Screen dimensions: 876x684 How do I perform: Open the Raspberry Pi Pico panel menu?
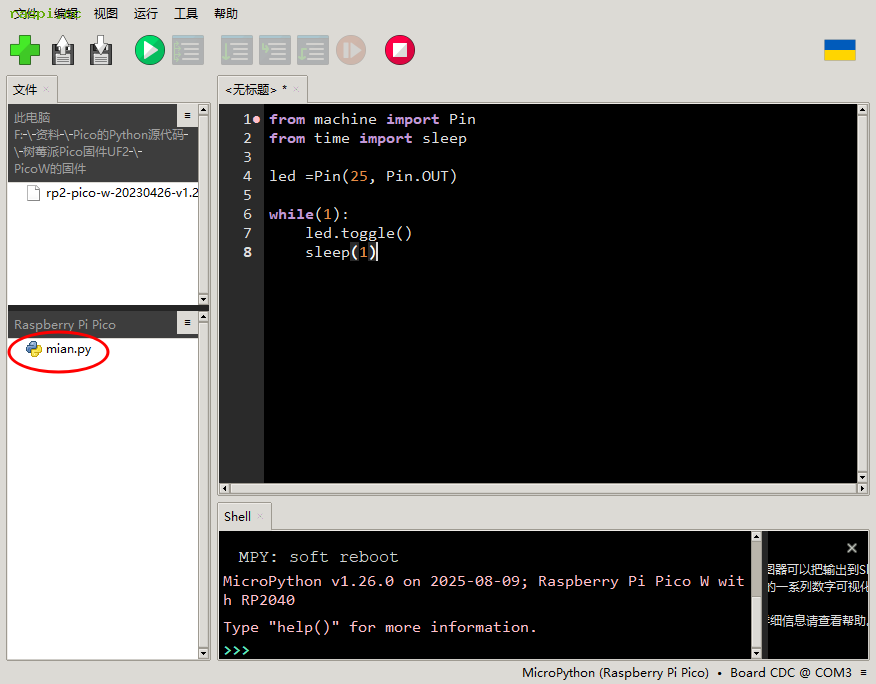(187, 323)
